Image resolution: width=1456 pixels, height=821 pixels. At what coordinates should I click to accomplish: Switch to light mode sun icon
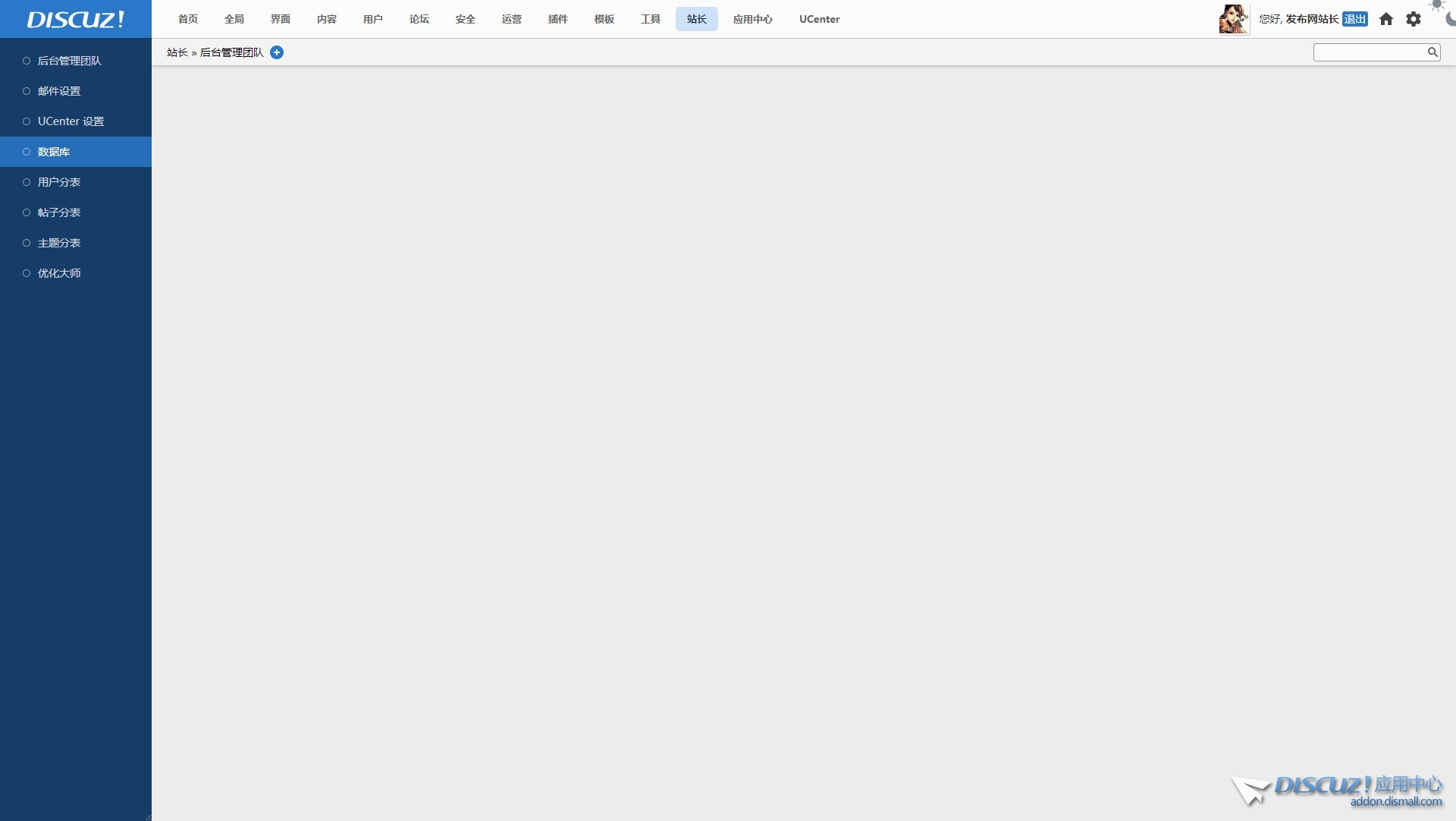[x=1437, y=5]
